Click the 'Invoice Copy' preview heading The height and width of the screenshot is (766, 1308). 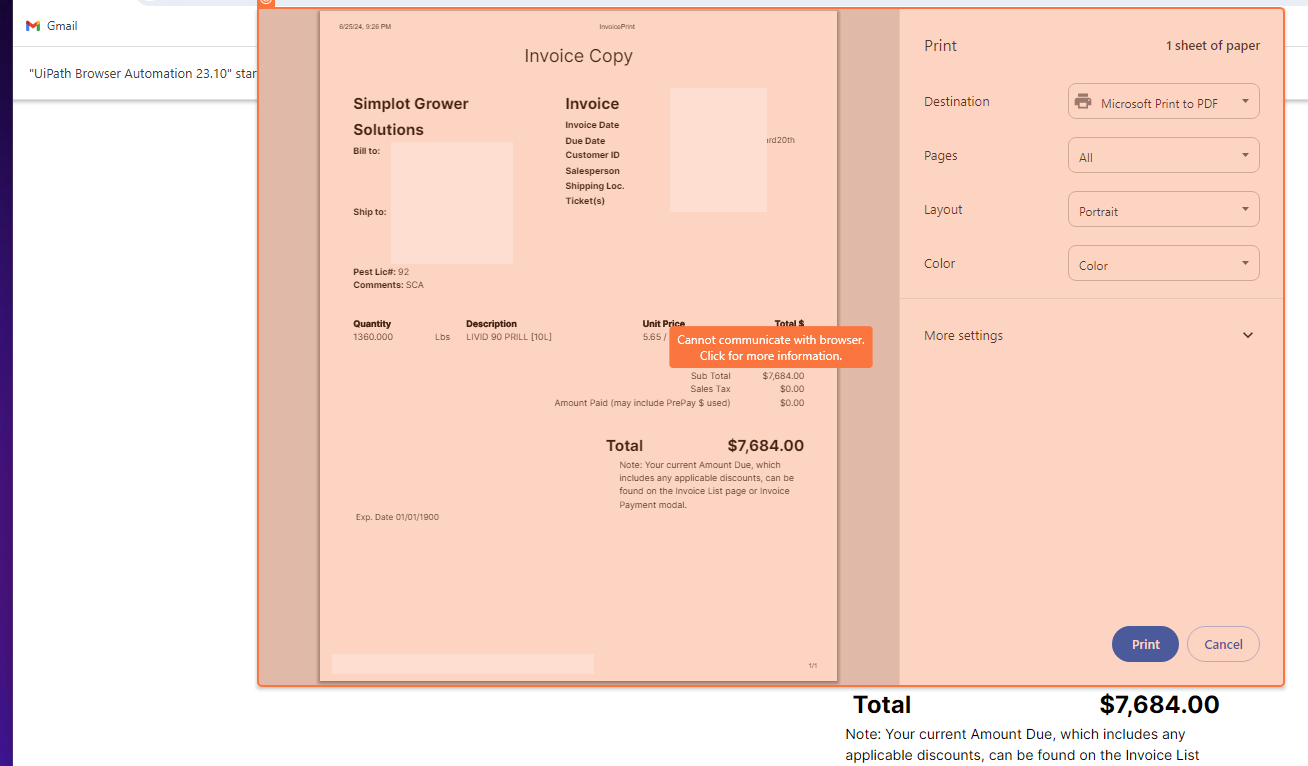coord(578,56)
